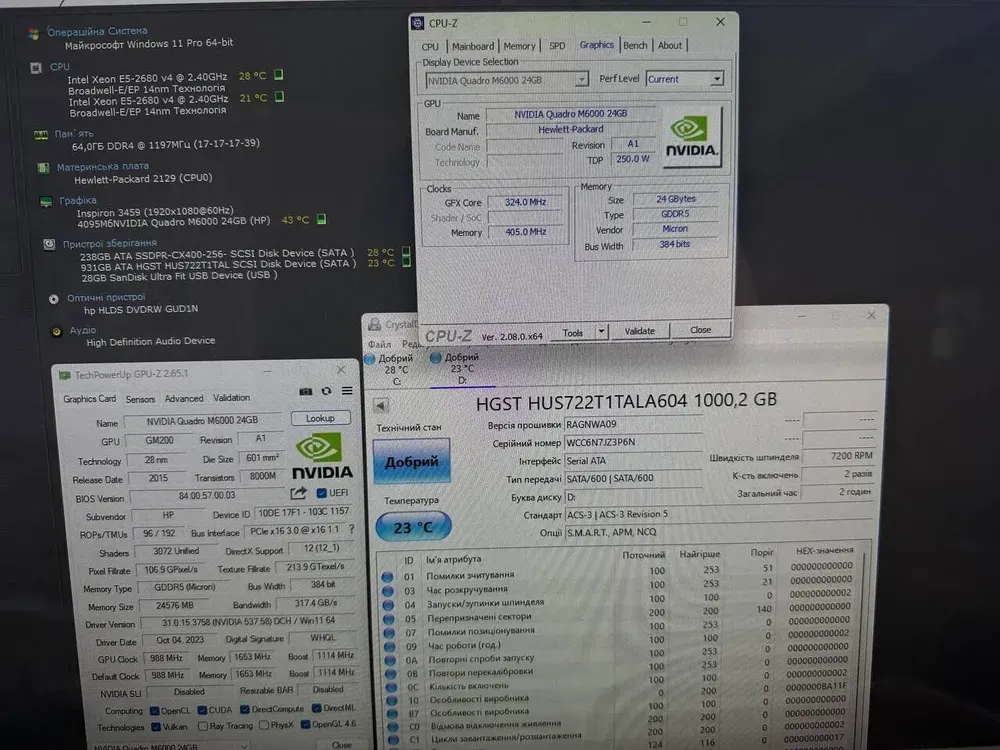
Task: Click the Validate button in CPU-Z
Action: 639,331
